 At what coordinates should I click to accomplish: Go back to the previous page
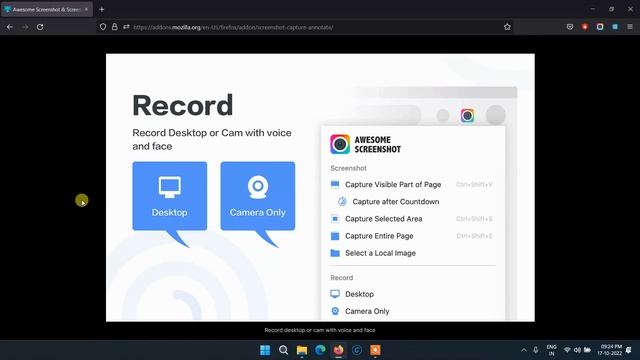(x=10, y=27)
